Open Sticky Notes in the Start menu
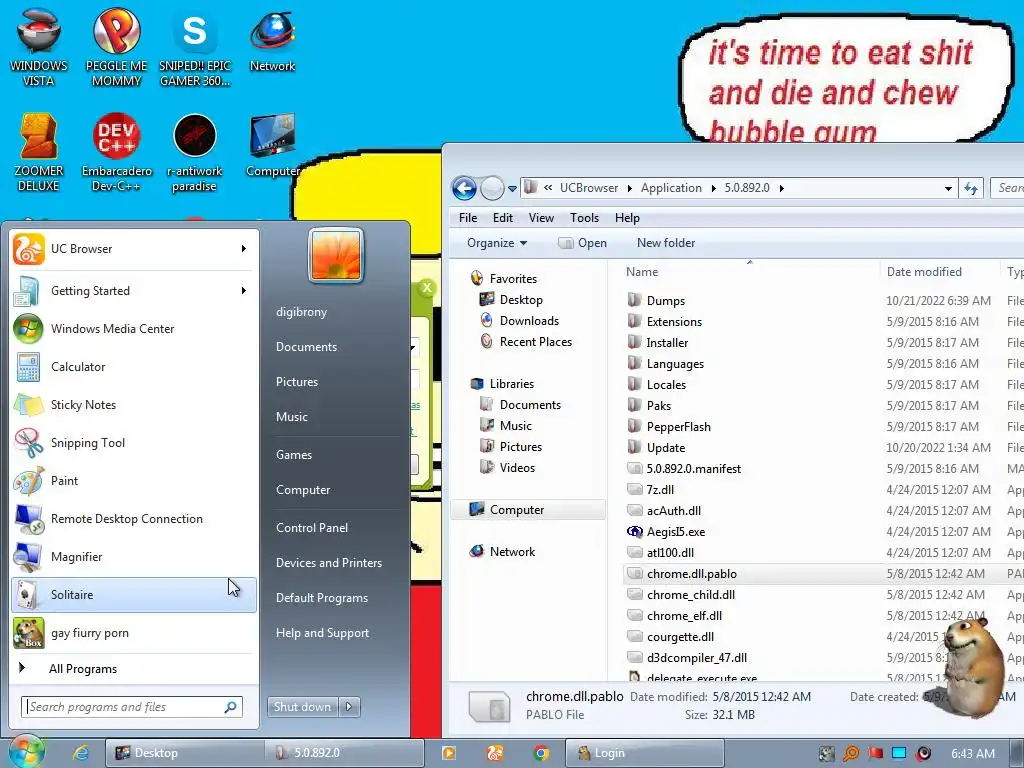Viewport: 1024px width, 768px height. click(x=134, y=404)
